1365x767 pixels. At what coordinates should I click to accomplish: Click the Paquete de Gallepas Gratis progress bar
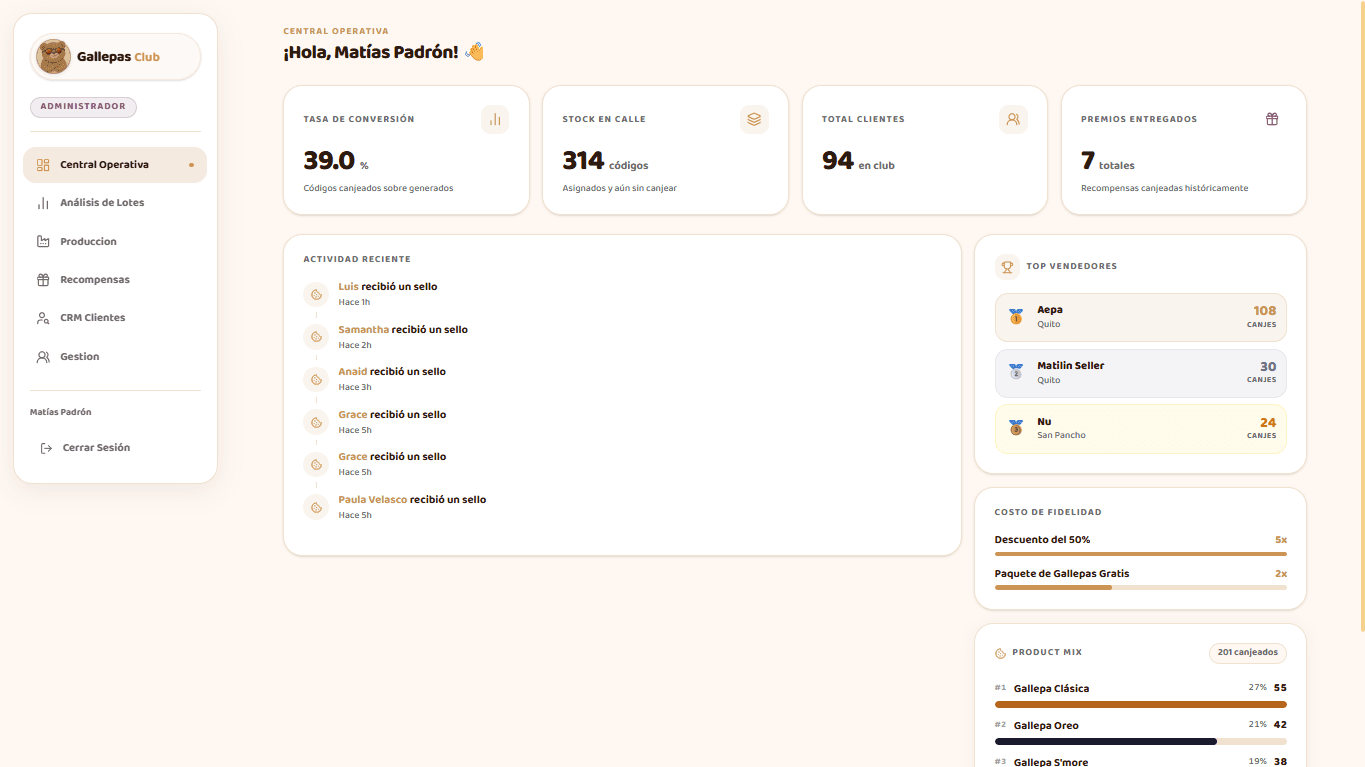[x=1140, y=588]
